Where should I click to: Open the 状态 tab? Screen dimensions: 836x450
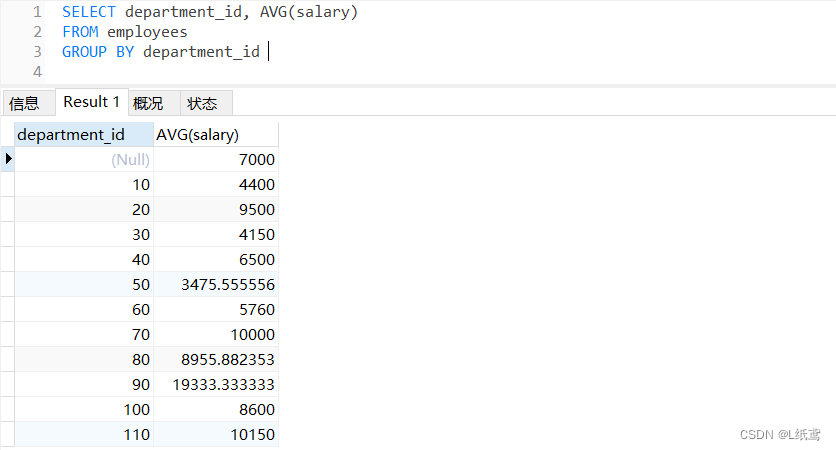(206, 103)
